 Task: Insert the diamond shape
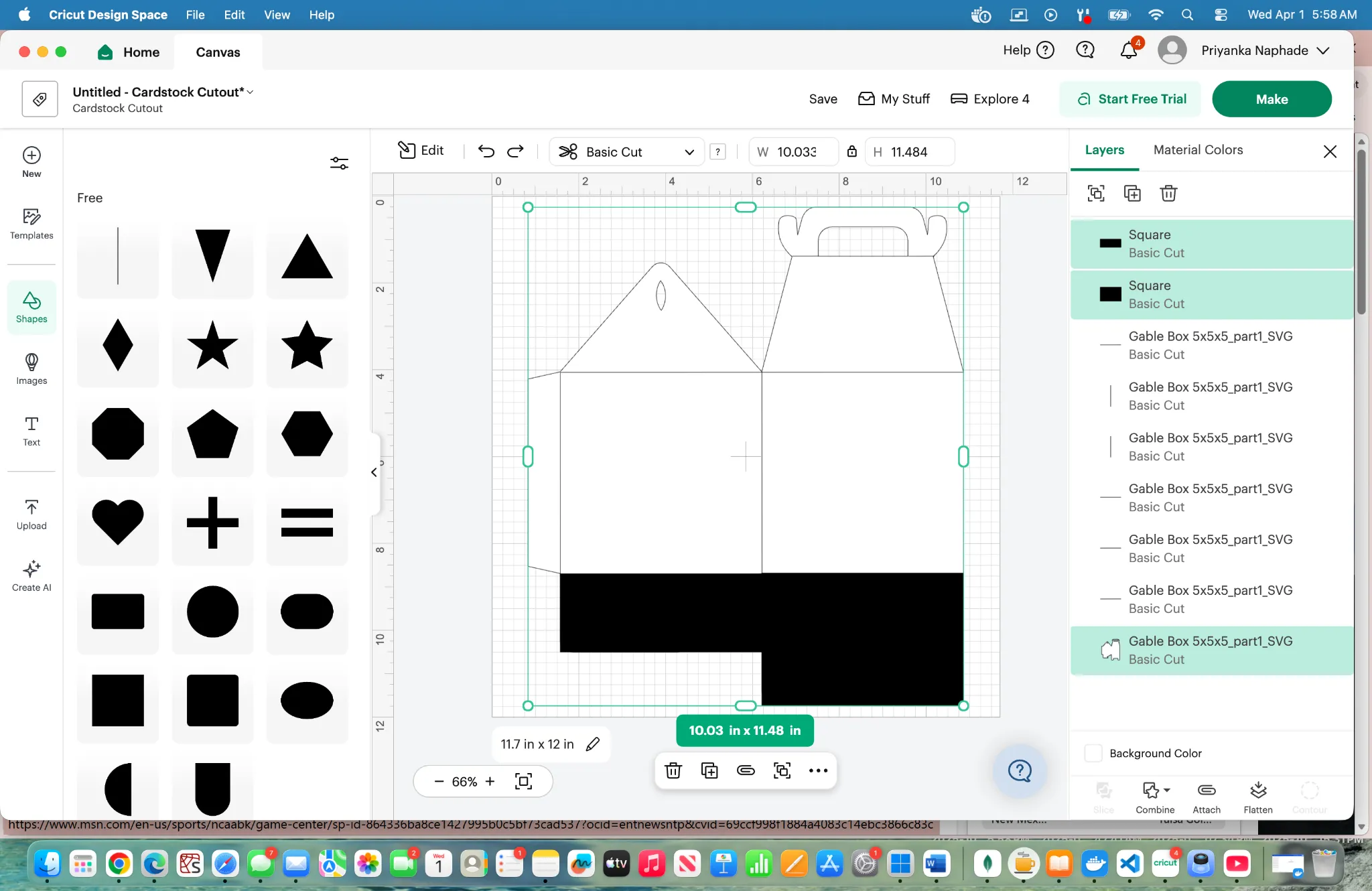tap(118, 345)
